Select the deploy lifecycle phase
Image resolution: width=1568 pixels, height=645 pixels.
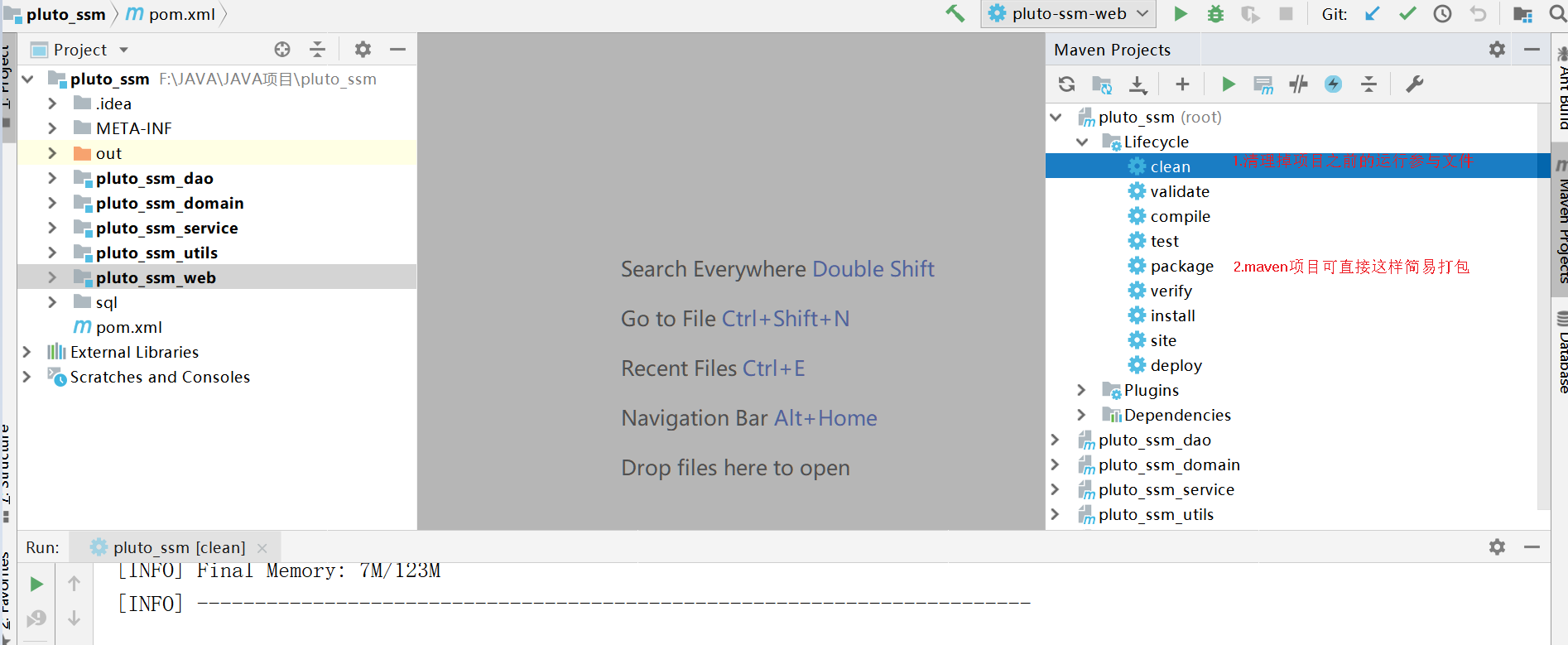click(x=1176, y=365)
